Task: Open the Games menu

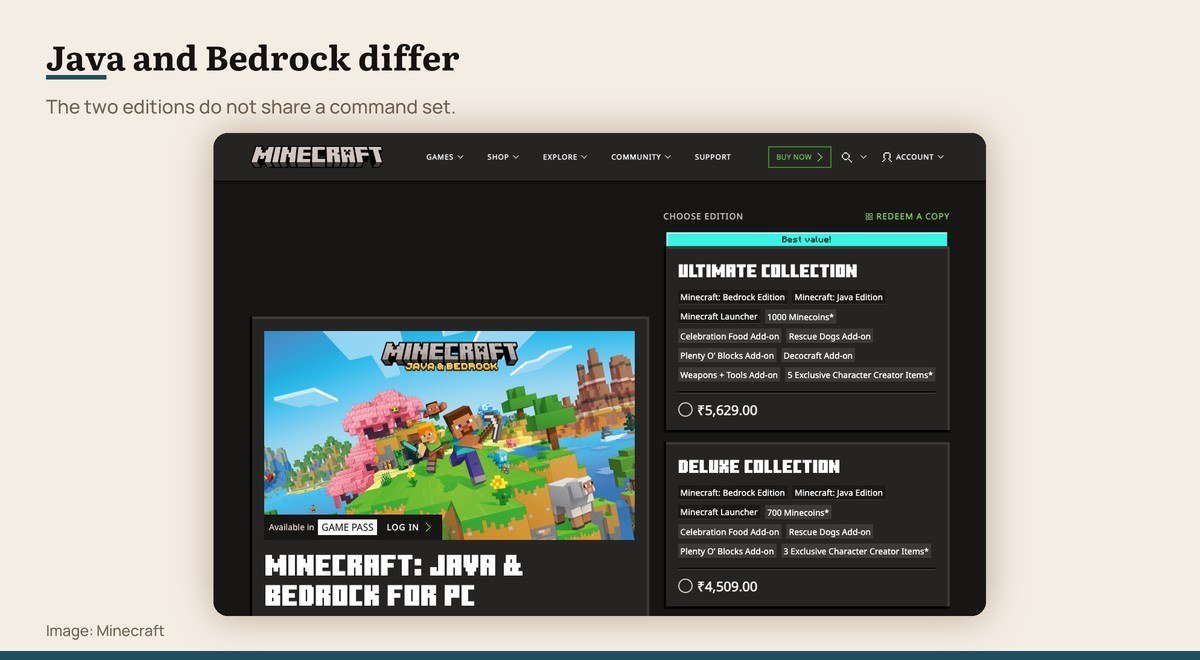Action: (440, 157)
